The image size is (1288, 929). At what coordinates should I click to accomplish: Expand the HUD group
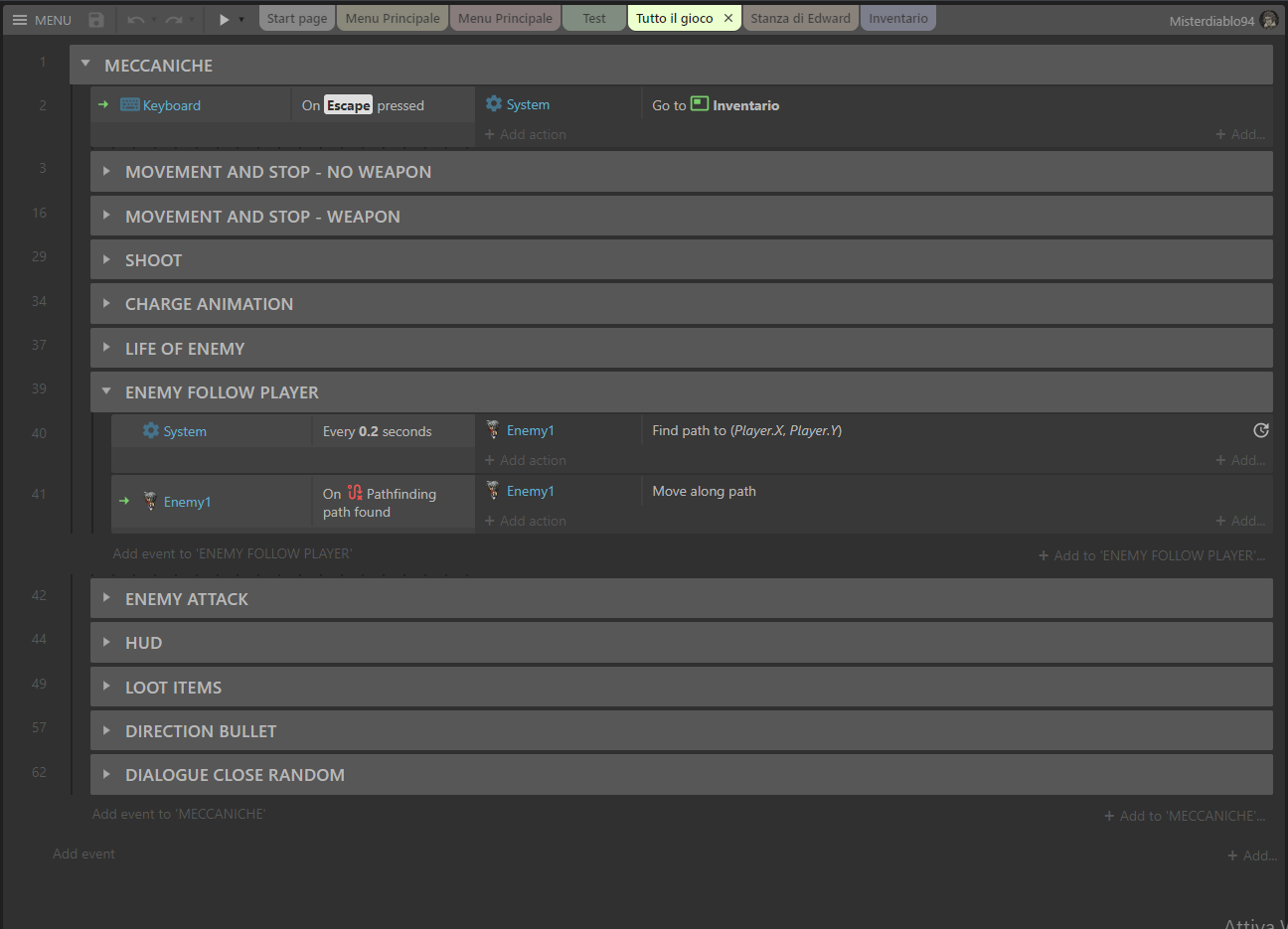(106, 642)
